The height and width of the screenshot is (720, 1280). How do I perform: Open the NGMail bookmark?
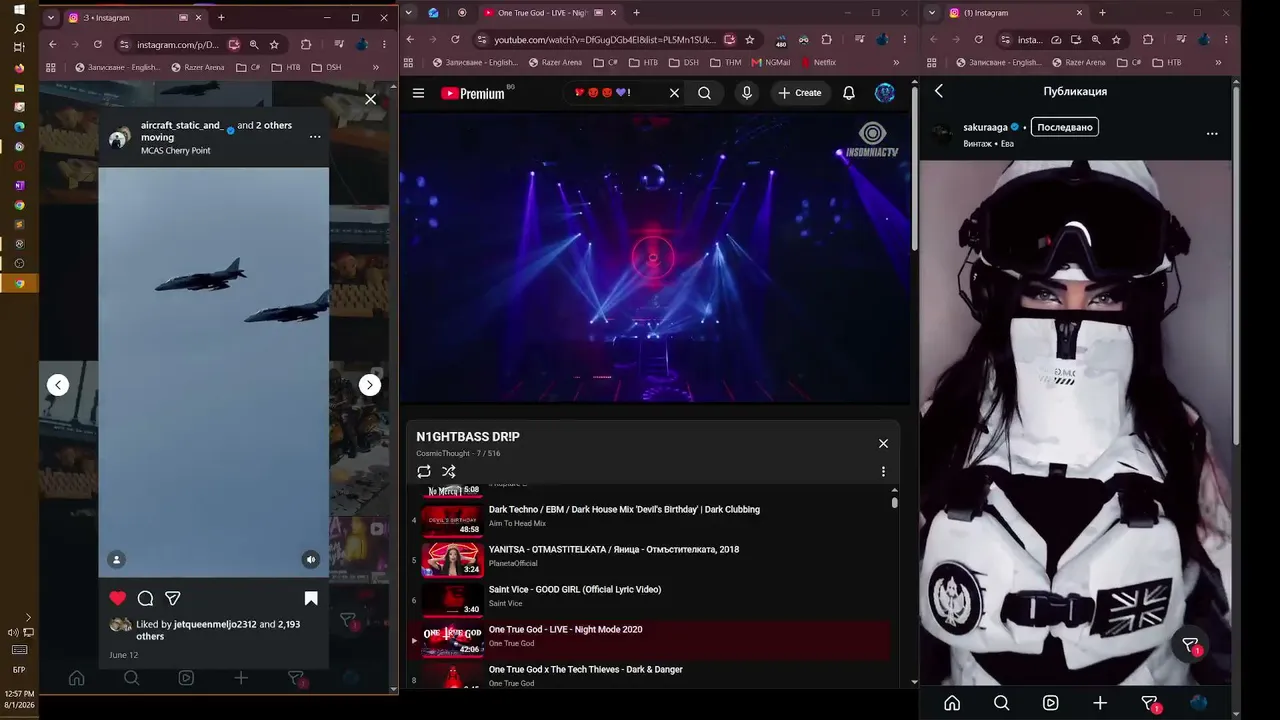[769, 62]
